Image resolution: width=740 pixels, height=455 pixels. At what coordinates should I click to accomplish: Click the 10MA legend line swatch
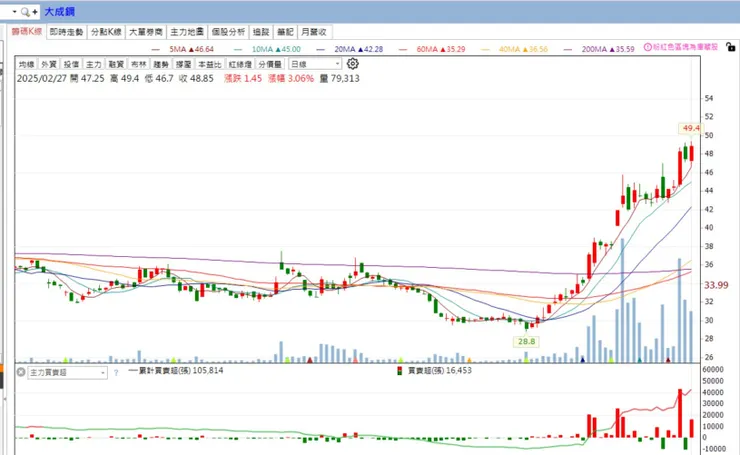tap(238, 49)
